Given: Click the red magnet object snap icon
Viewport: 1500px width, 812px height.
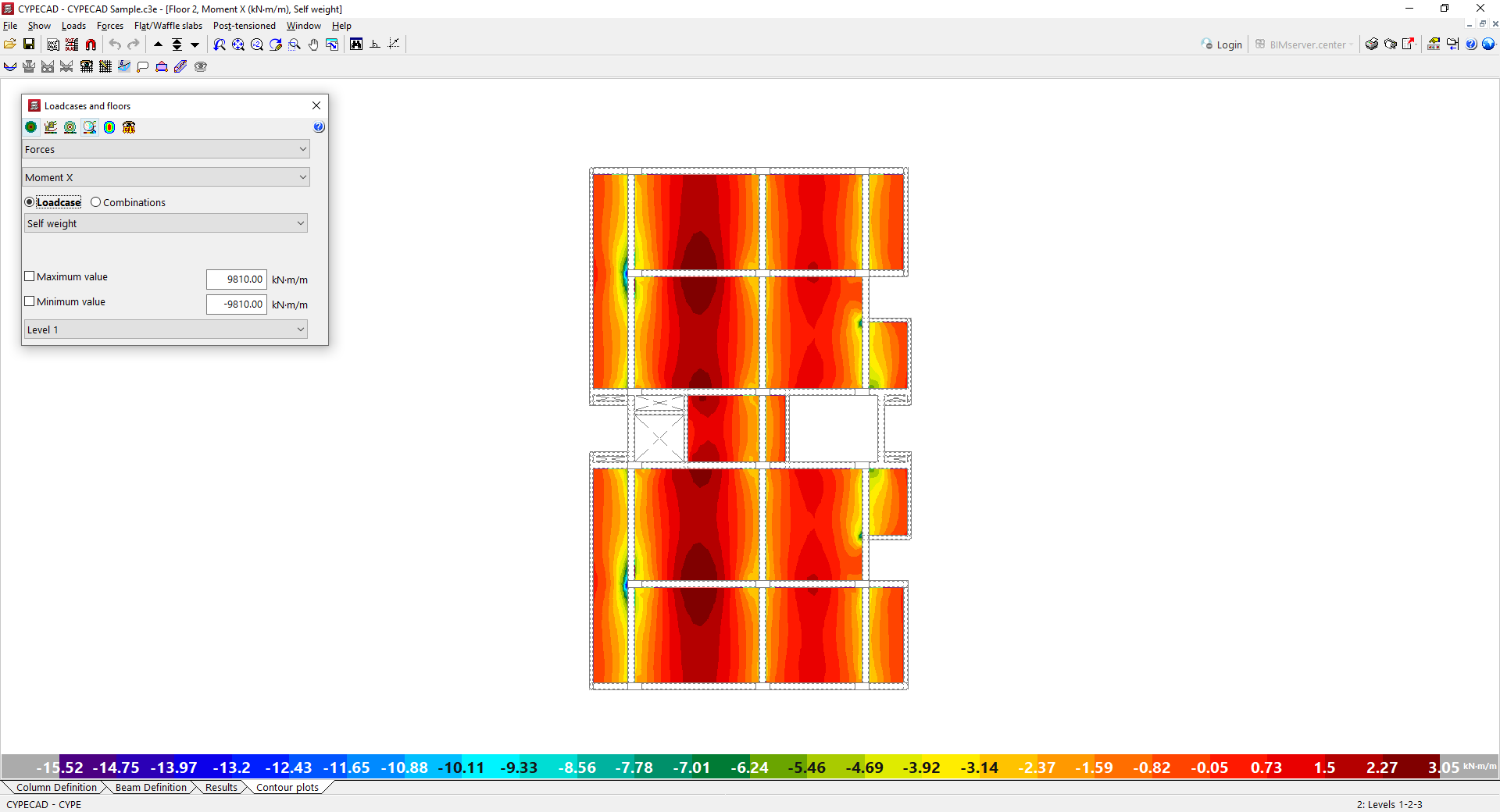Looking at the screenshot, I should coord(91,45).
